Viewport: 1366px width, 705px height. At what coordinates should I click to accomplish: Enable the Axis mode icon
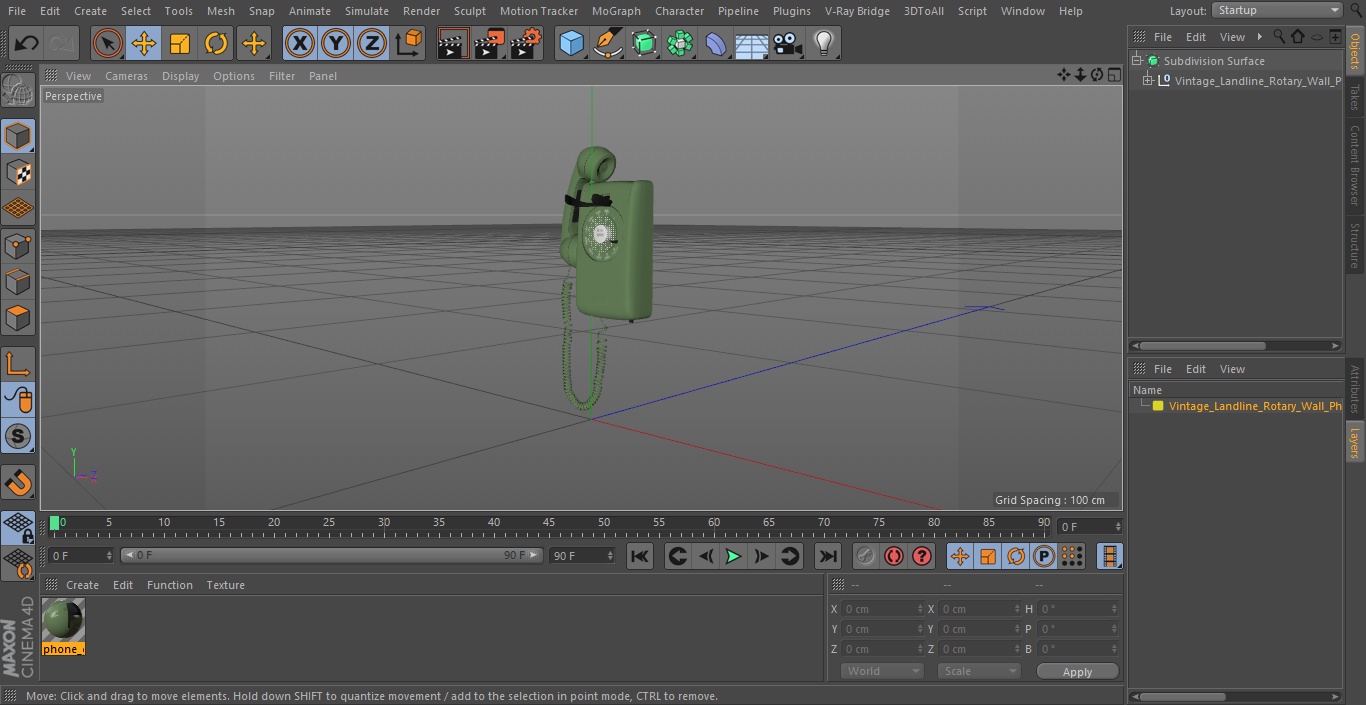pos(18,363)
